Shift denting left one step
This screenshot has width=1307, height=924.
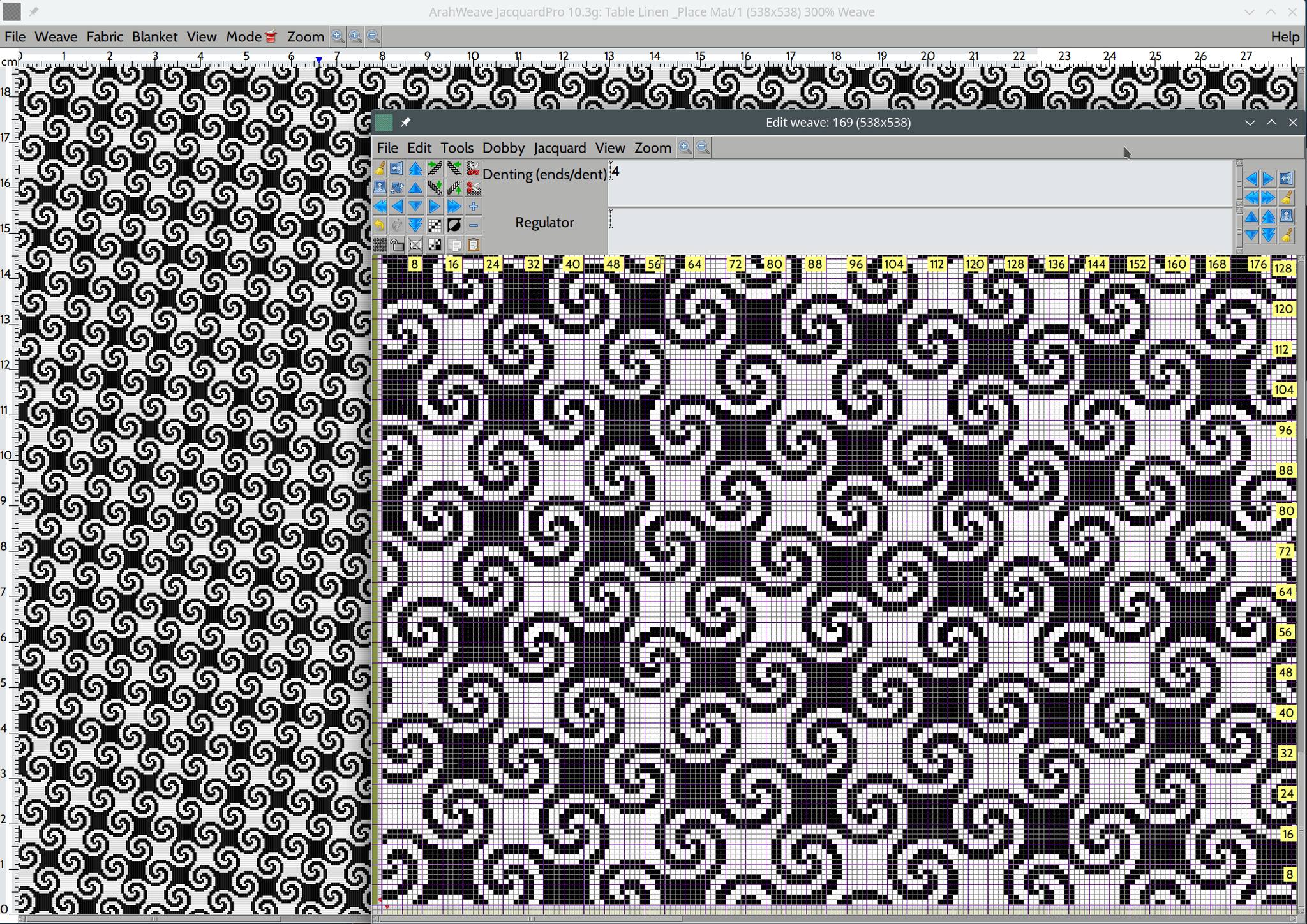click(x=1251, y=179)
